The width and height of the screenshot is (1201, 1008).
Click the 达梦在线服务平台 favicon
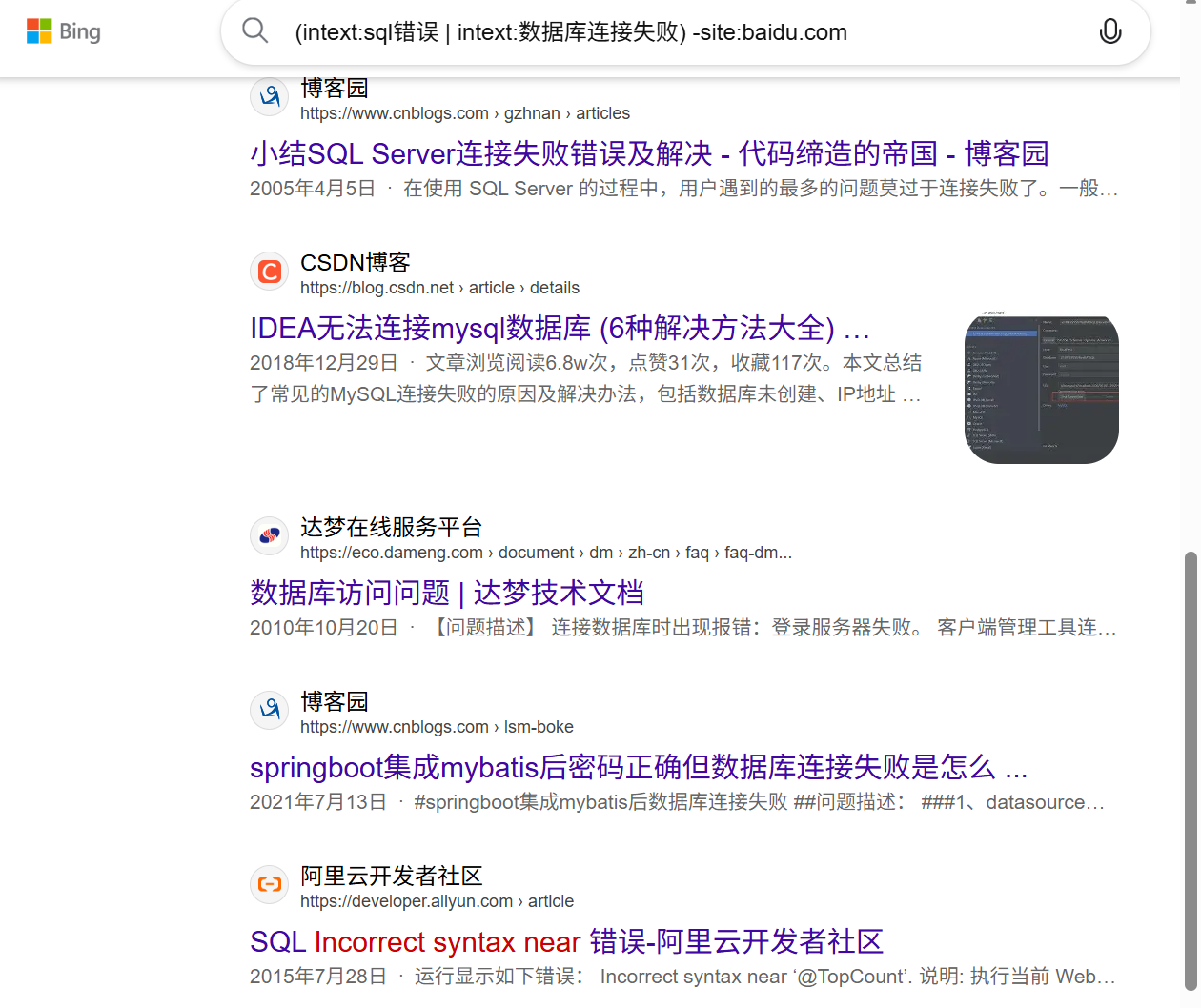coord(270,536)
